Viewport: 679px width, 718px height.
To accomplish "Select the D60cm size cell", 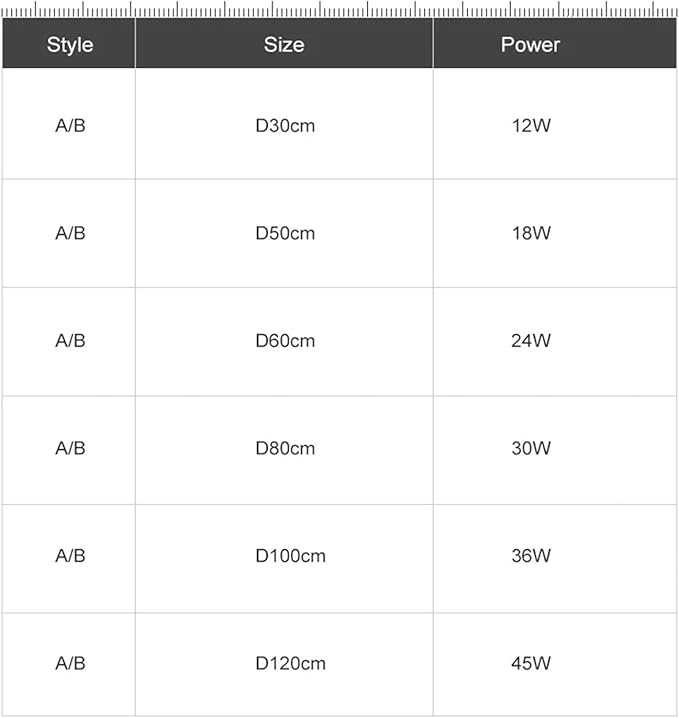I will [285, 341].
